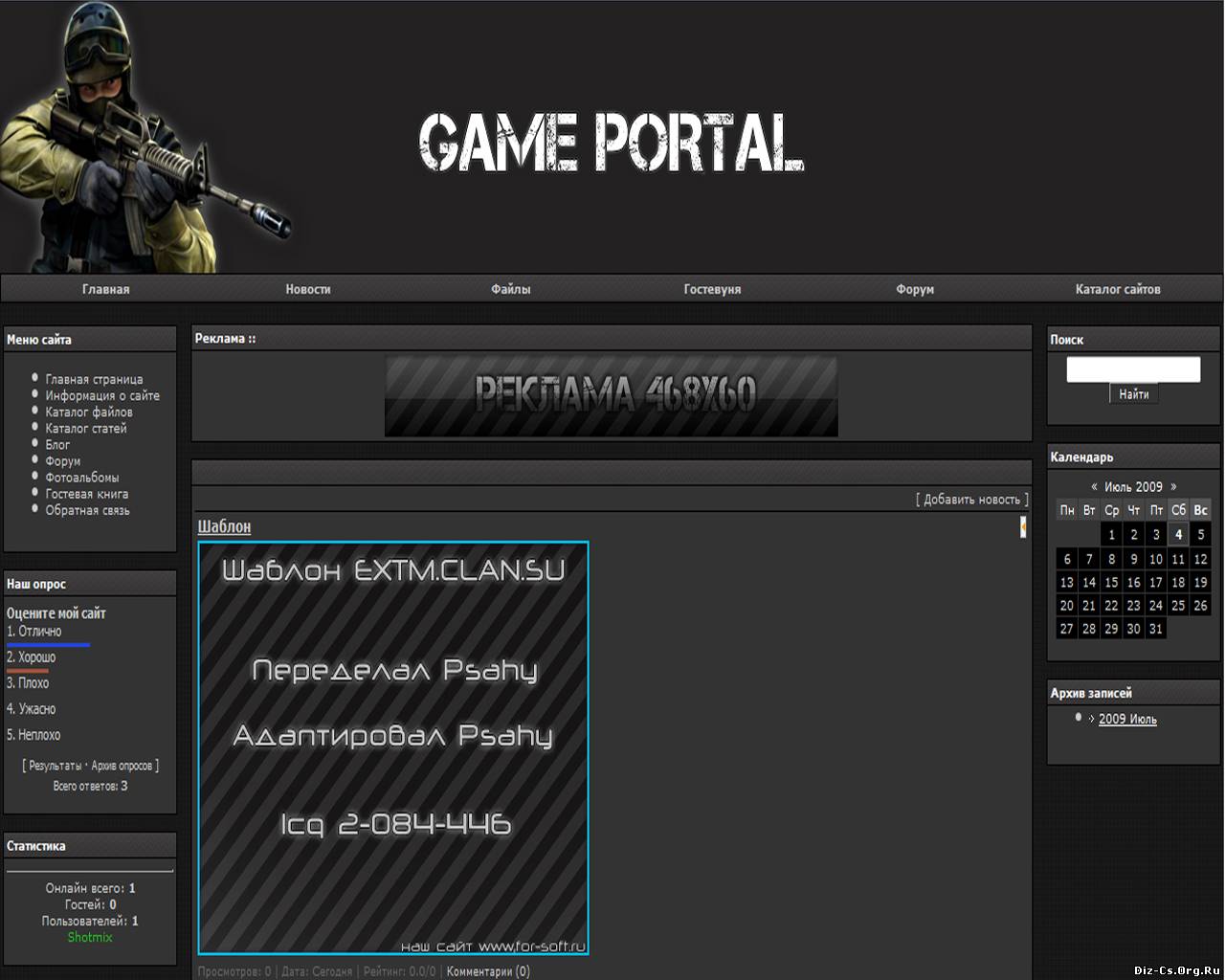Select poll answer Ужасно

[32, 709]
